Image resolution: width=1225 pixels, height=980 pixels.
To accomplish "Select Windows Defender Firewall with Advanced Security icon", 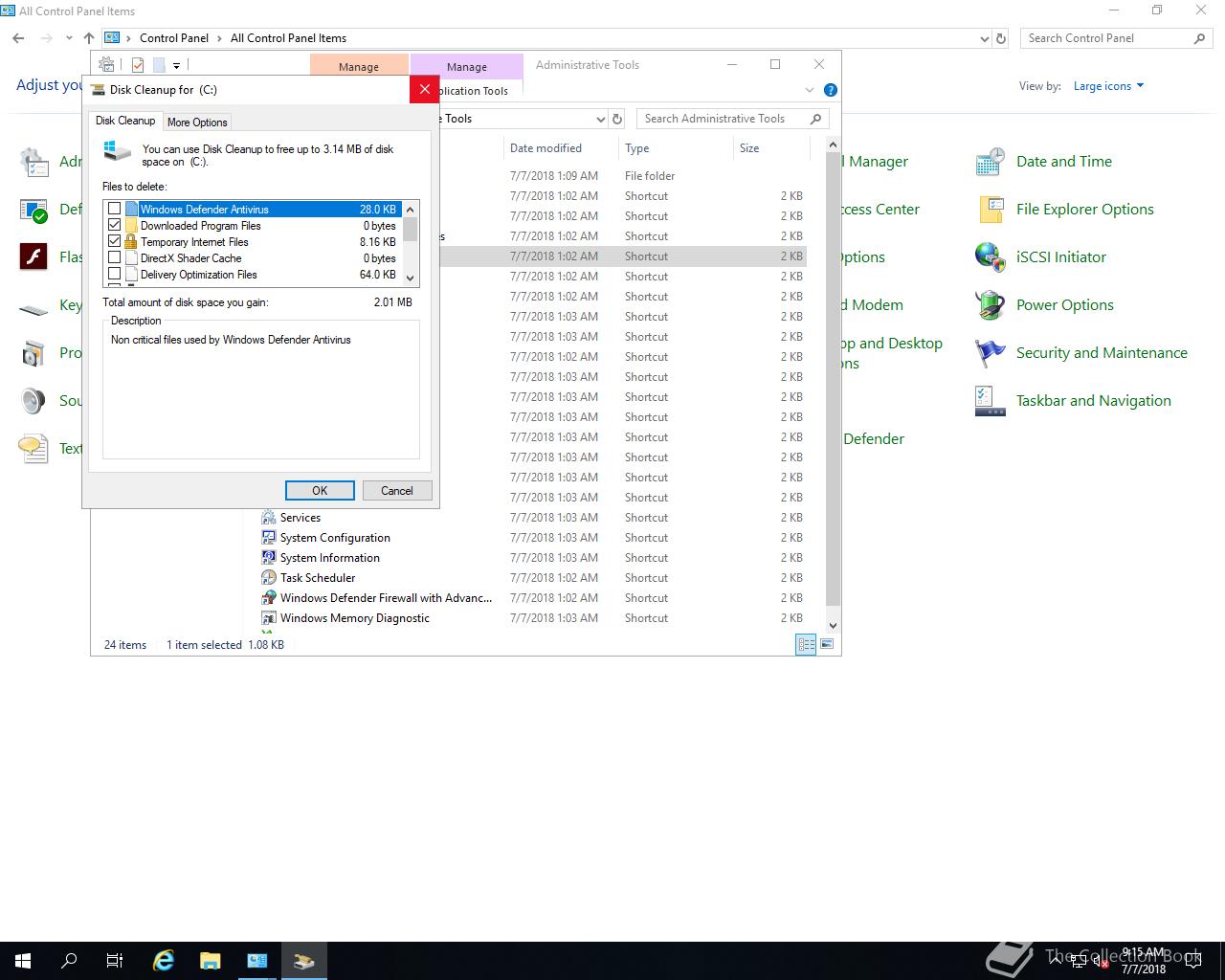I will pos(269,597).
